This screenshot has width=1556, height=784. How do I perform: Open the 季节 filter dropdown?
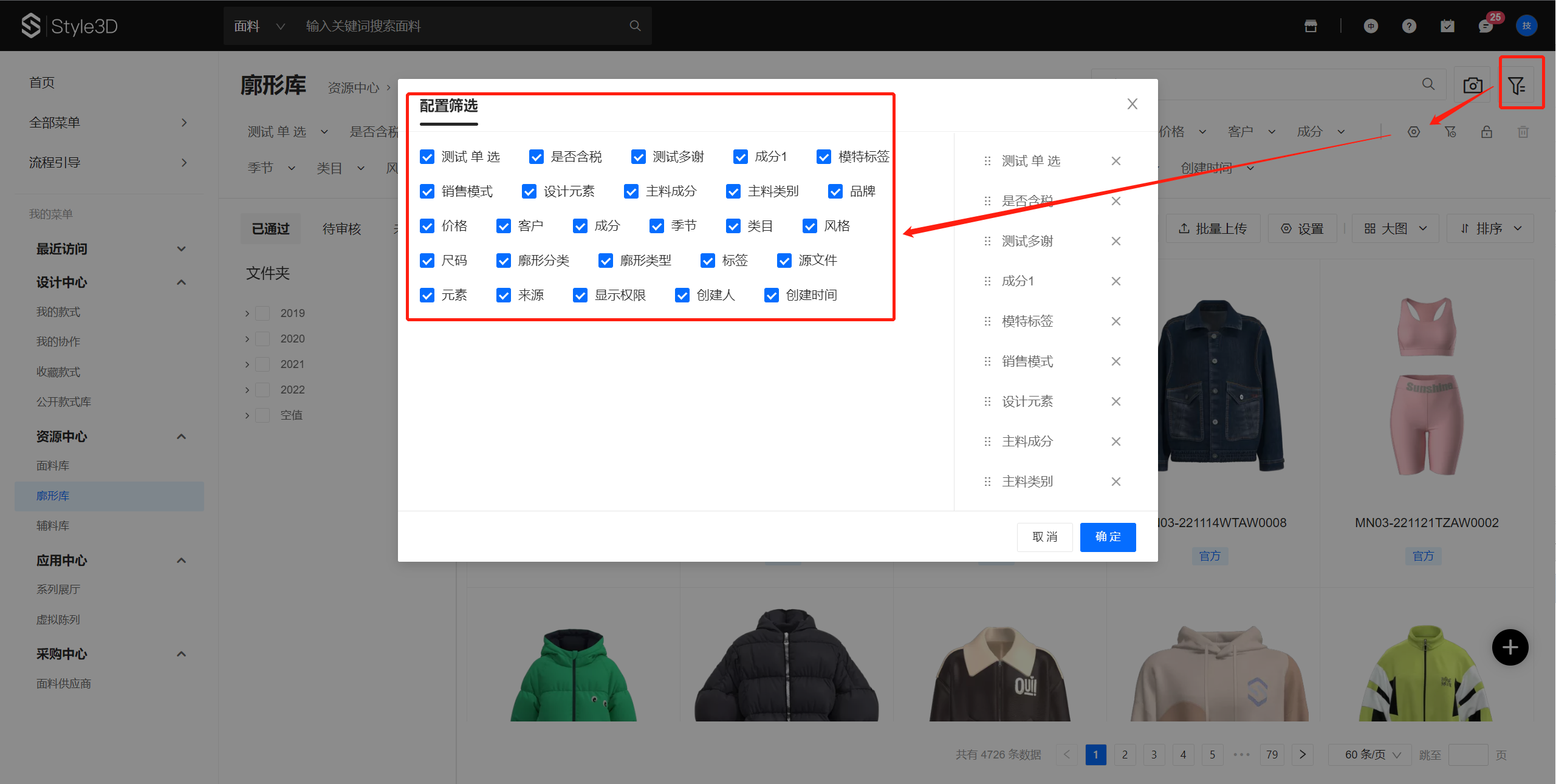click(271, 168)
